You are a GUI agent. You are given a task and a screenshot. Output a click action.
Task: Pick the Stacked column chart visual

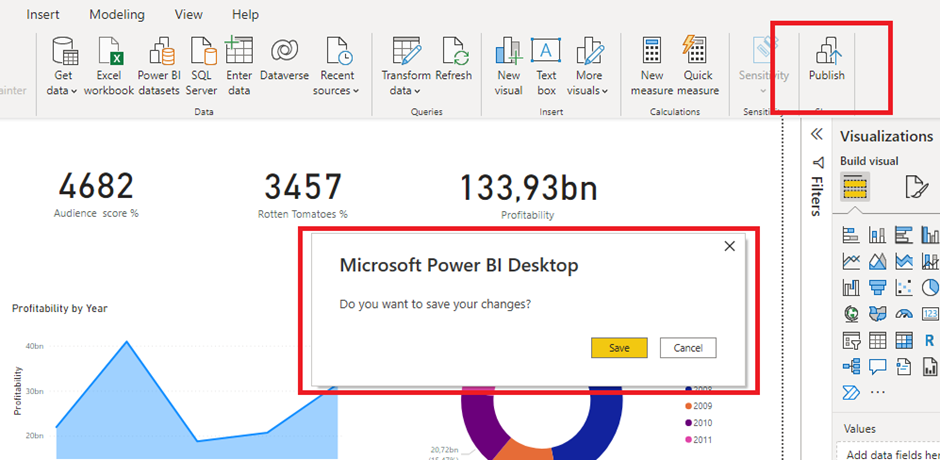[x=877, y=234]
